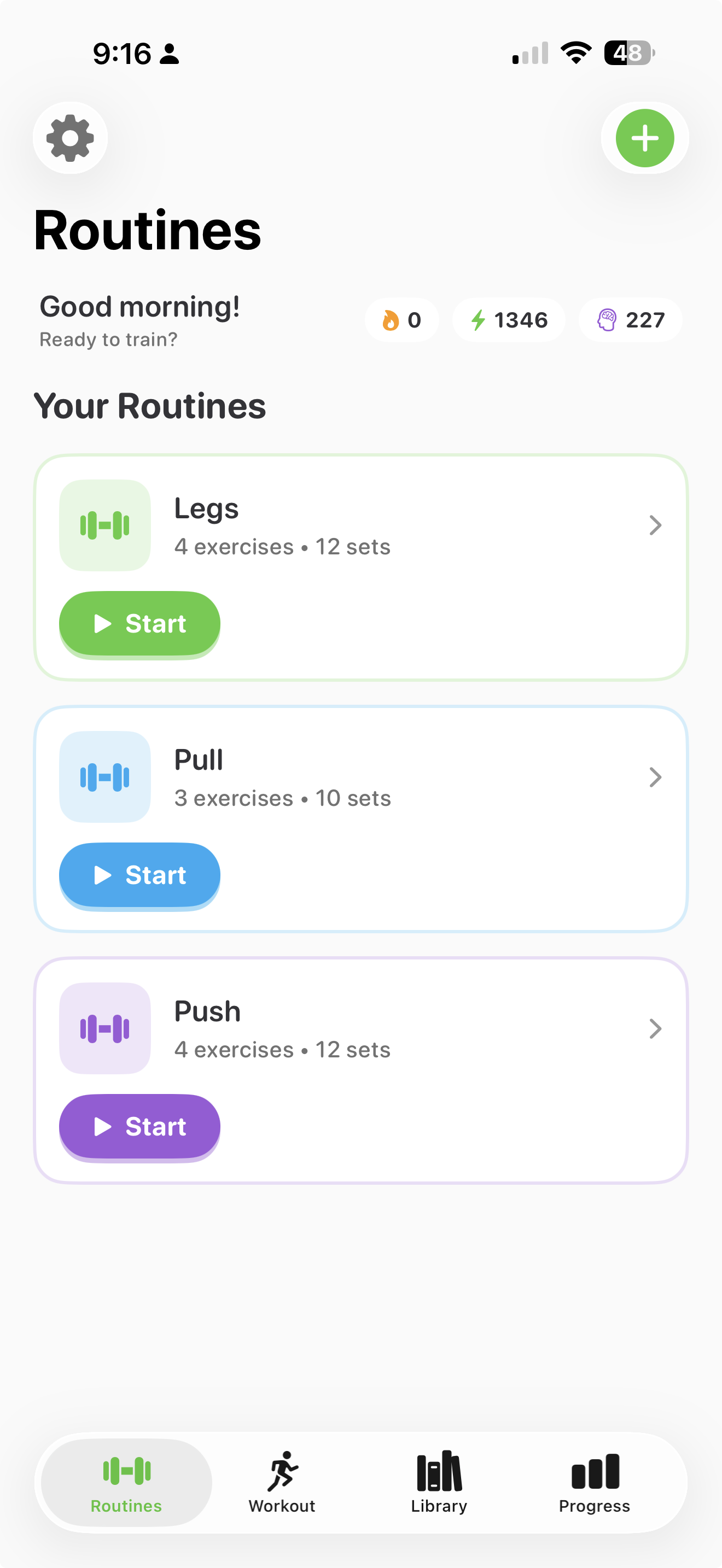Start the Pull routine

click(139, 875)
